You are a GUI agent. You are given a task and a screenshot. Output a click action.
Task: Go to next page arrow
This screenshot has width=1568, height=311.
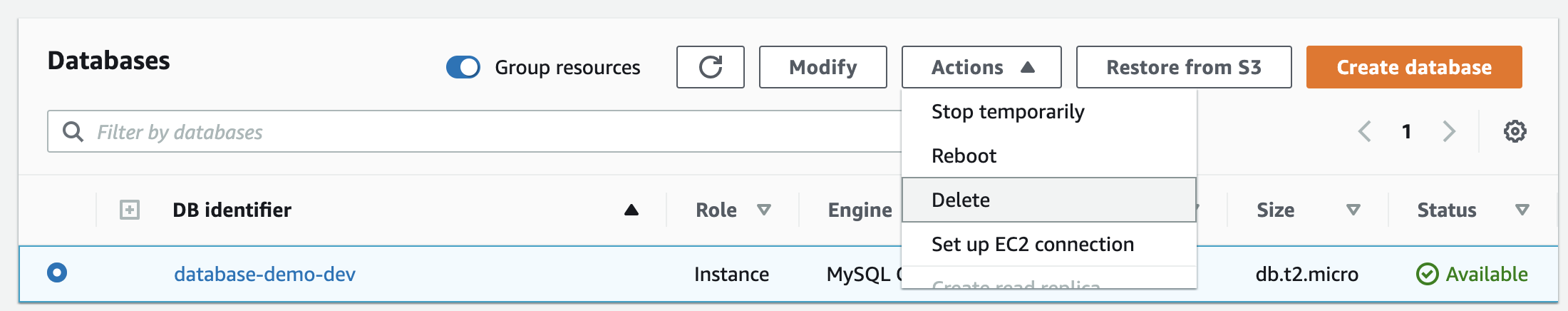click(x=1448, y=131)
